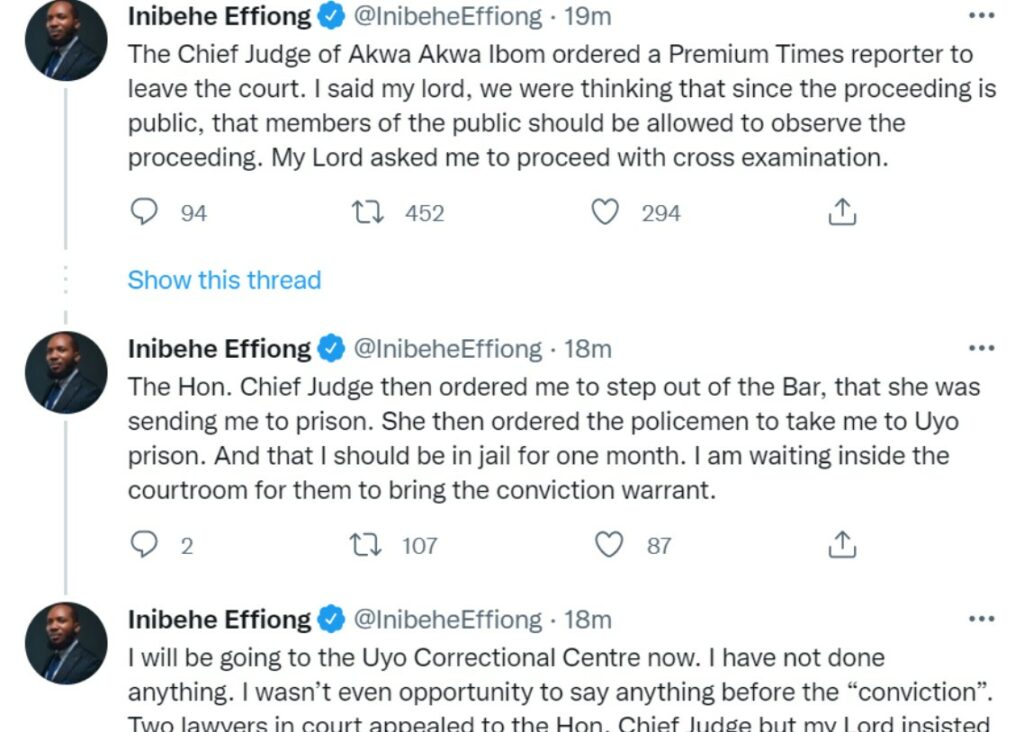Viewport: 1024px width, 732px height.
Task: Reply to the tweet with 2 replies
Action: pyautogui.click(x=146, y=544)
